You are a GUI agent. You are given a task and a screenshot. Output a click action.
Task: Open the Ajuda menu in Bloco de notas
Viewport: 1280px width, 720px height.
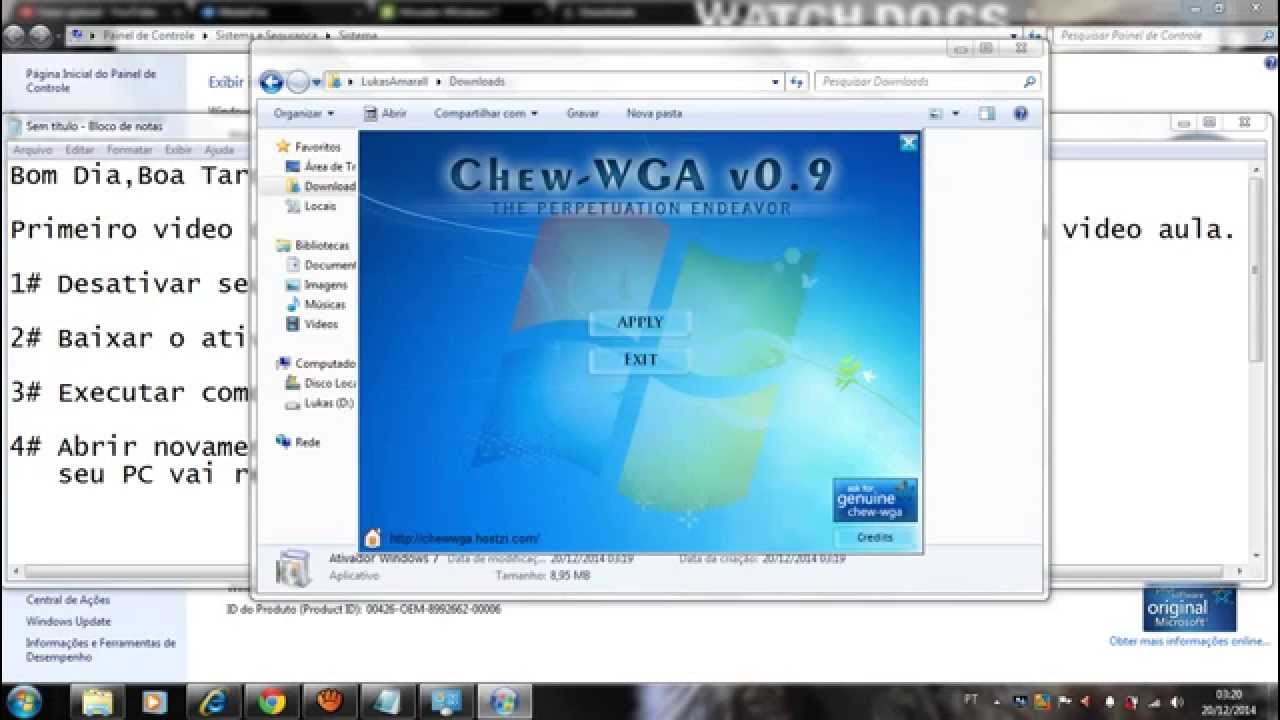219,150
